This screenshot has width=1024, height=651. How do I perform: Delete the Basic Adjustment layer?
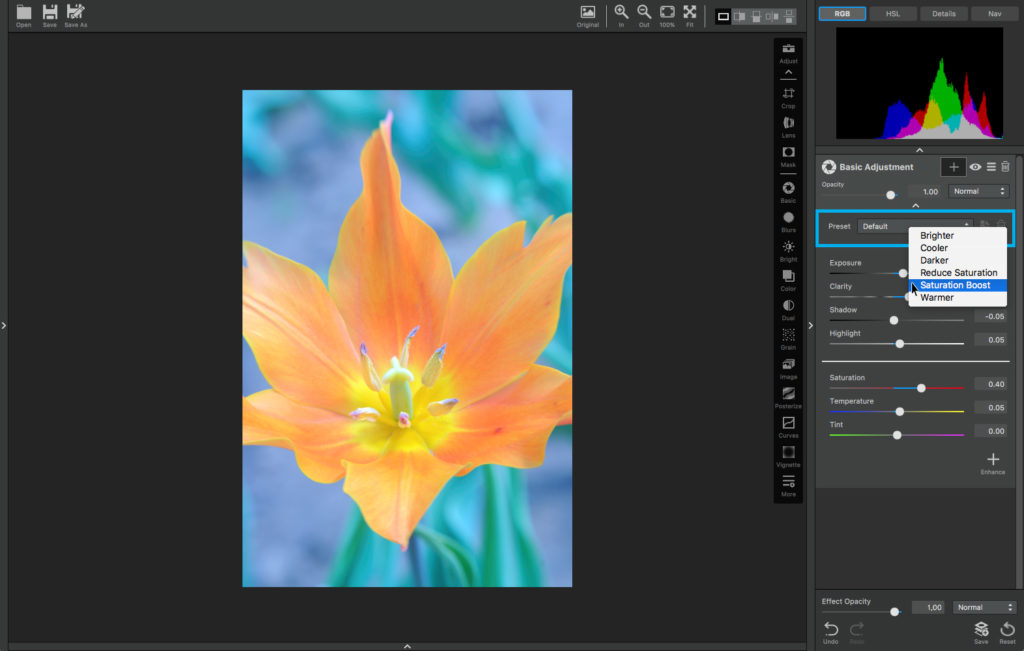[x=1006, y=167]
